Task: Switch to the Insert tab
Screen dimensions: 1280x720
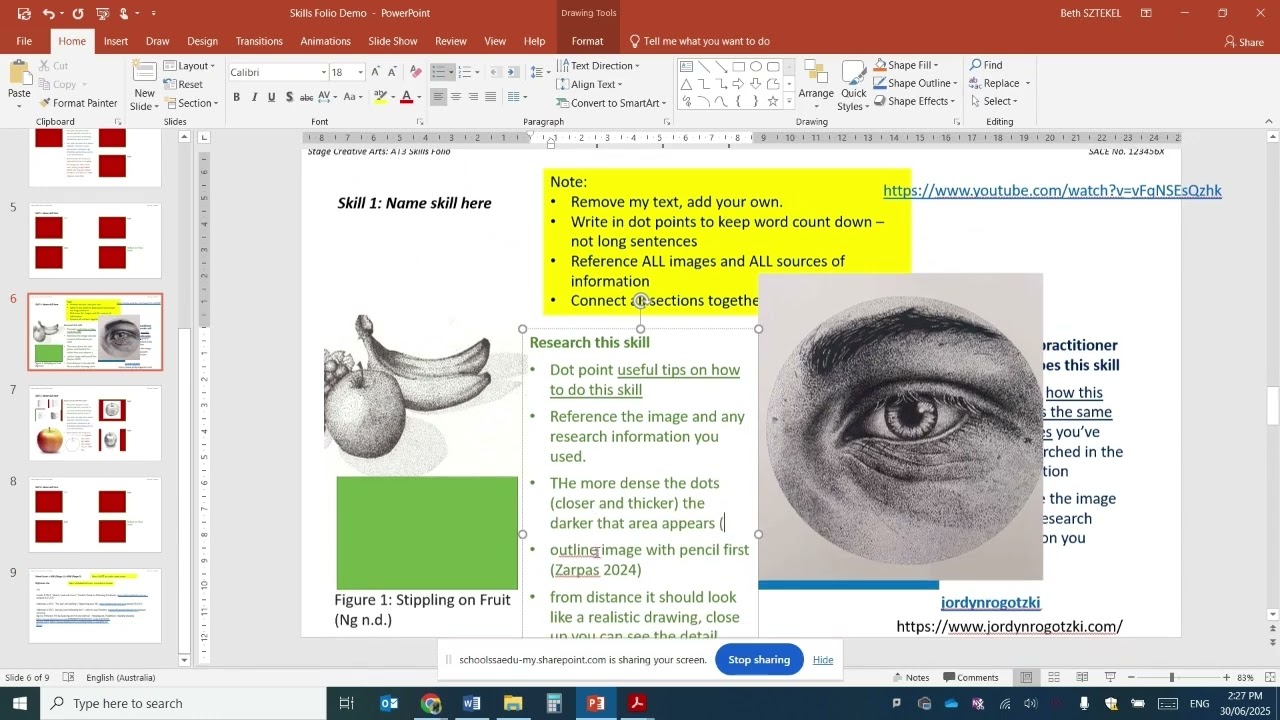Action: 116,41
